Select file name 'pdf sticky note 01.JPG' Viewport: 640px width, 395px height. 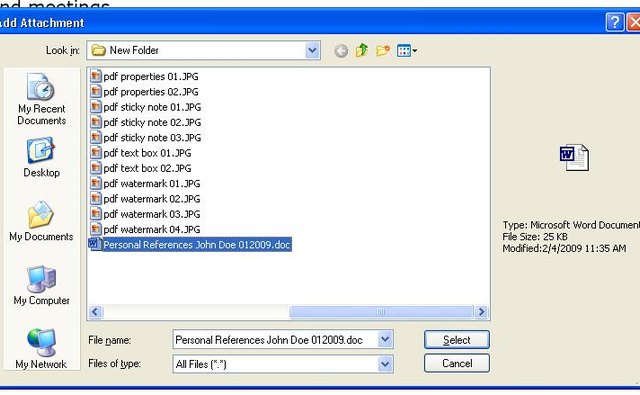[152, 107]
